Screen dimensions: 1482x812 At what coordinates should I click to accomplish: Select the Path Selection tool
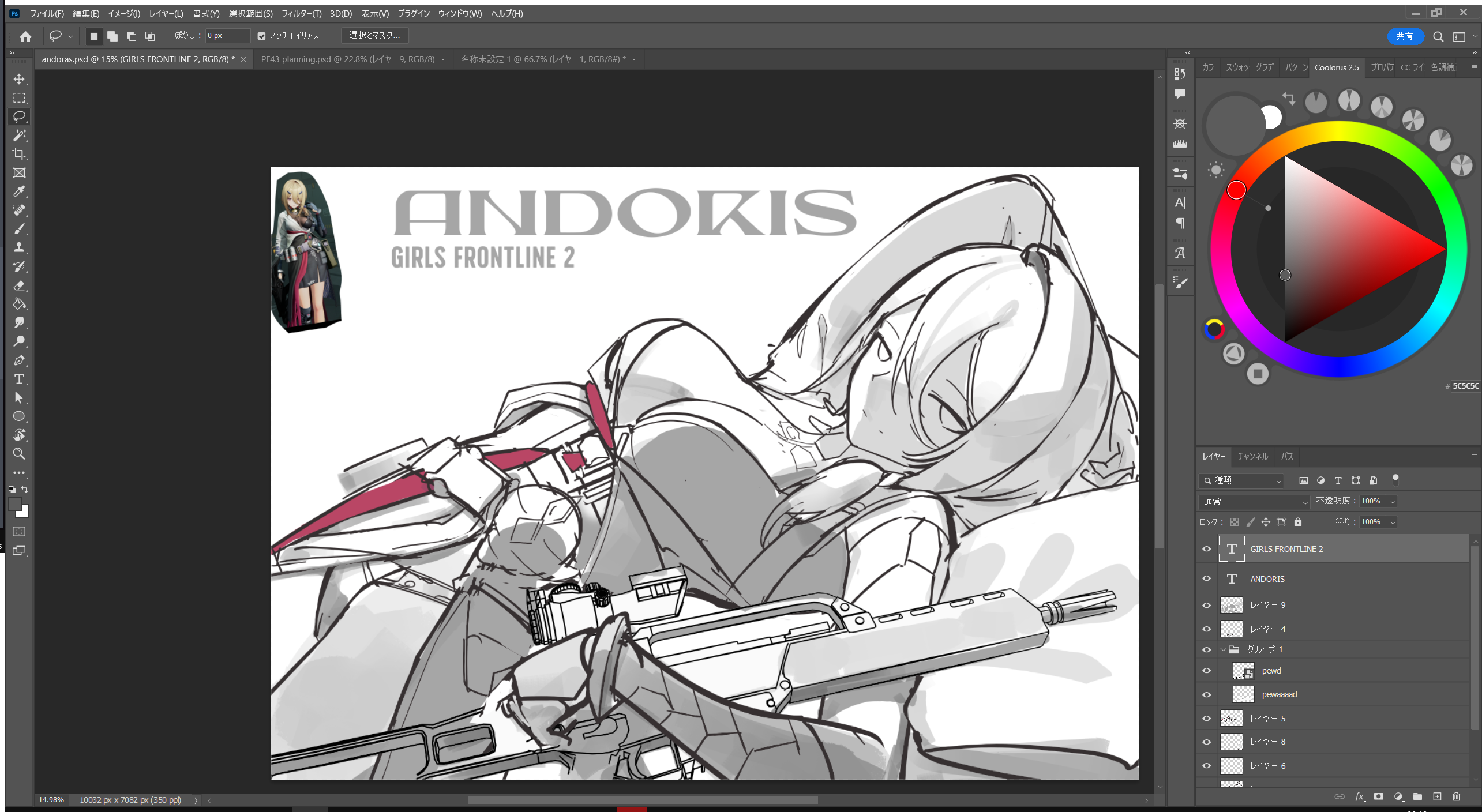(19, 398)
